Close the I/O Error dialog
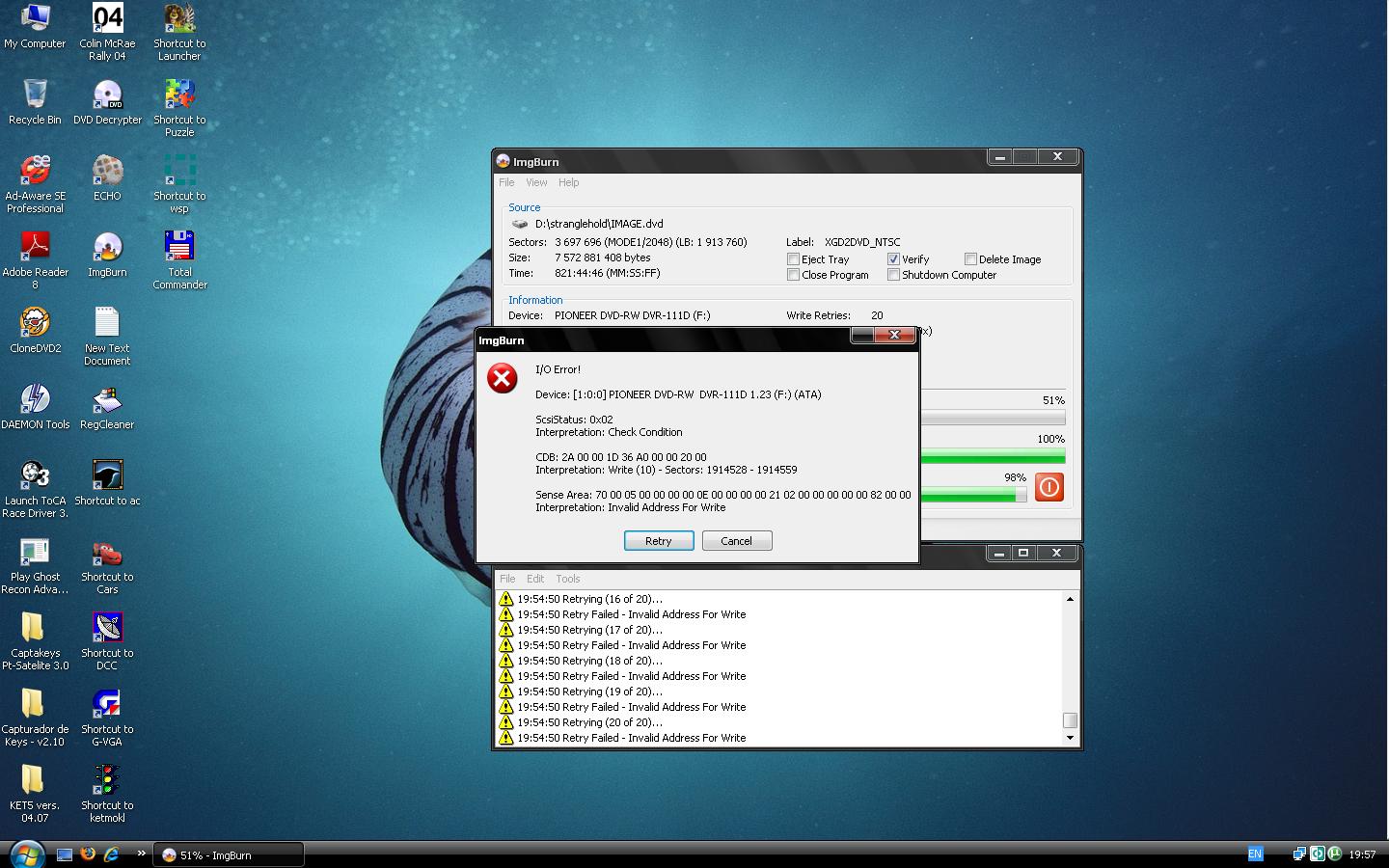The image size is (1389, 868). click(895, 335)
